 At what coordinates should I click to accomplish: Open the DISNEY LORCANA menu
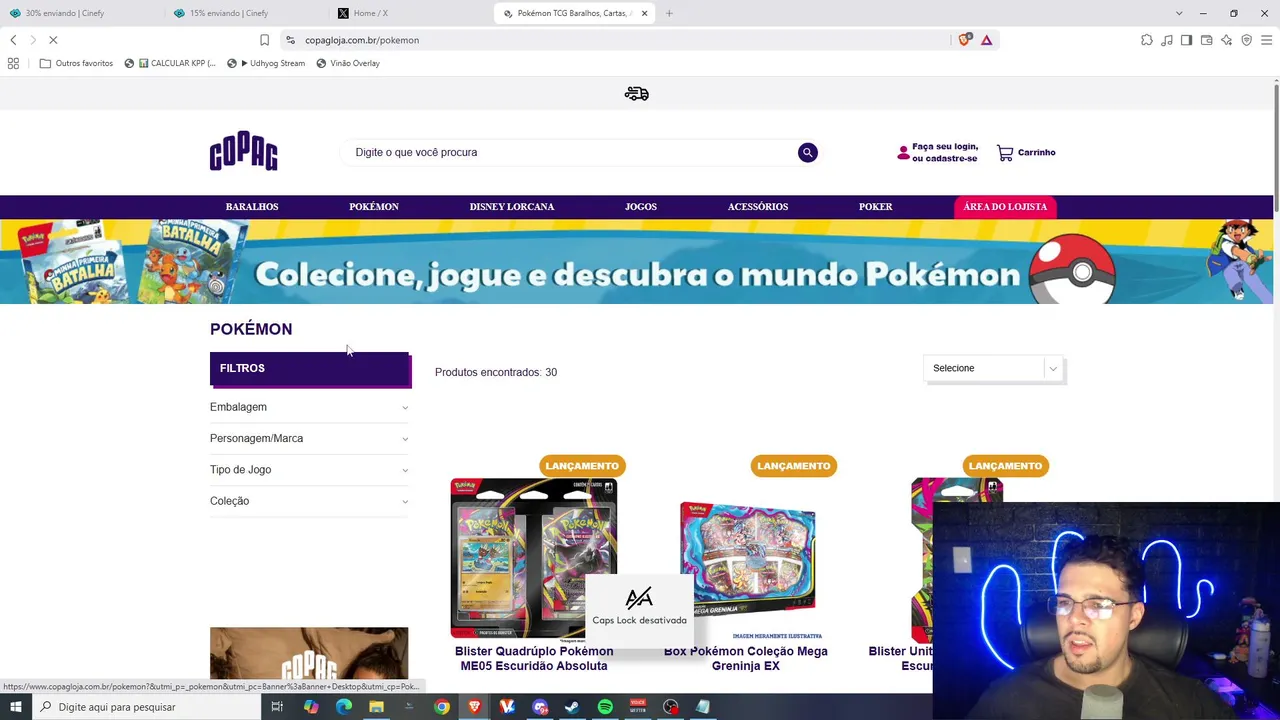[512, 207]
